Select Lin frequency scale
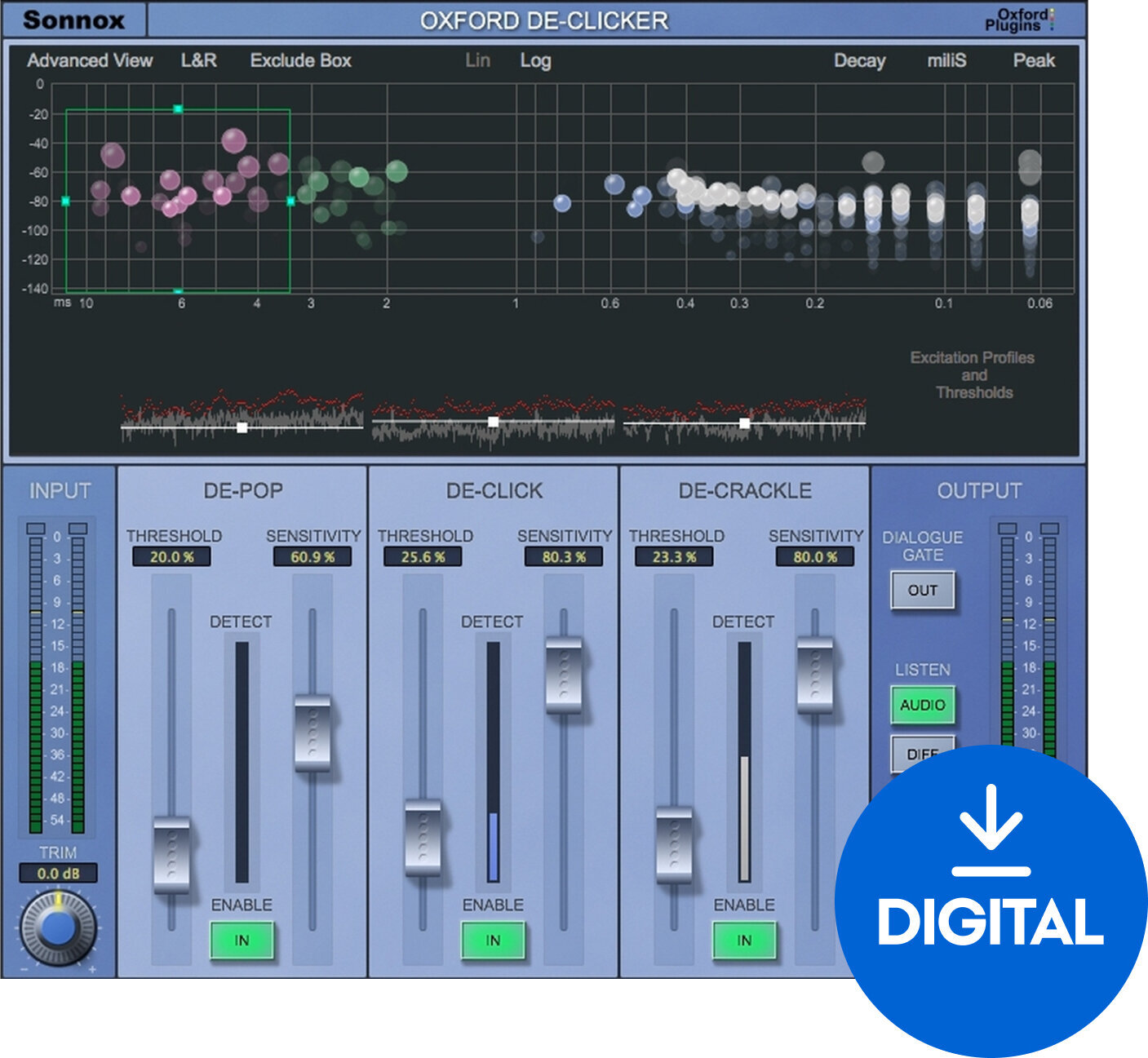1148x1058 pixels. coord(477,60)
